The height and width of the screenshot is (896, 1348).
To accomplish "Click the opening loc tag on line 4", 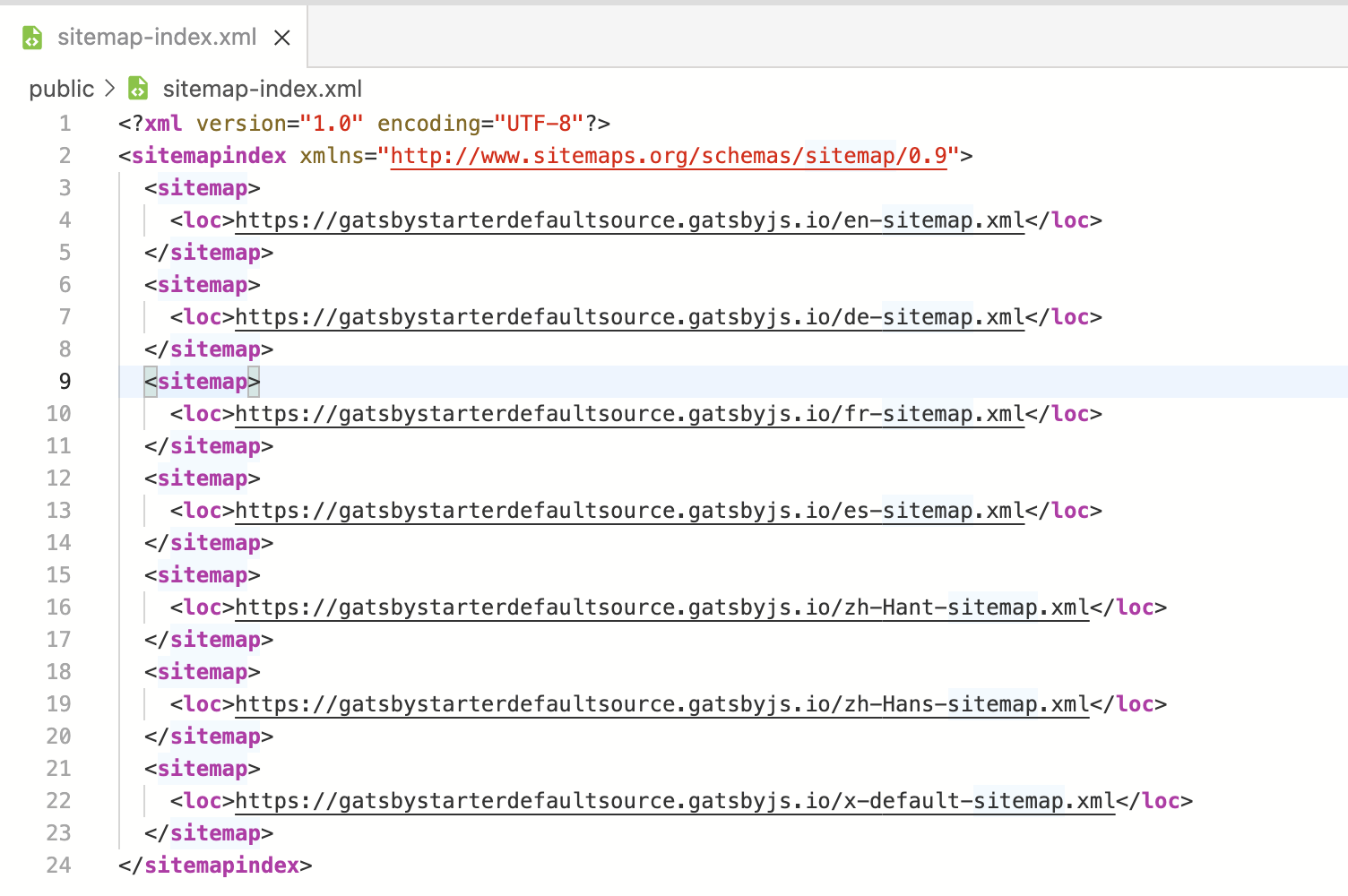I will point(203,220).
